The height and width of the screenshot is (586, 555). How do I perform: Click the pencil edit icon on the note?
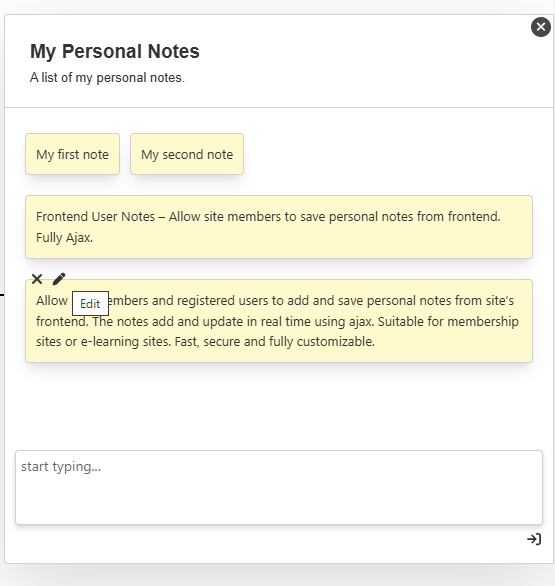pyautogui.click(x=59, y=279)
